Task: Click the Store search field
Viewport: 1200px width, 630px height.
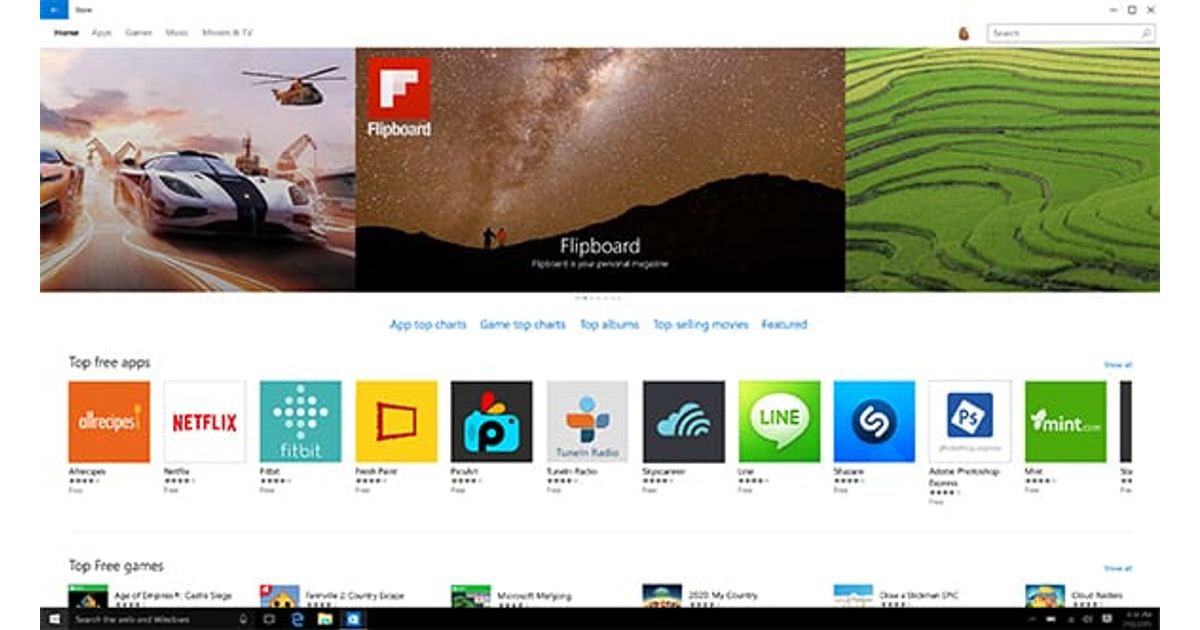Action: [1065, 33]
